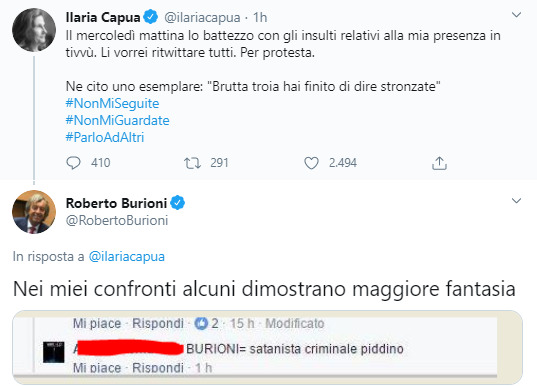This screenshot has width=537, height=386.
Task: Open the #NonMiSeguite hashtag
Action: point(112,103)
